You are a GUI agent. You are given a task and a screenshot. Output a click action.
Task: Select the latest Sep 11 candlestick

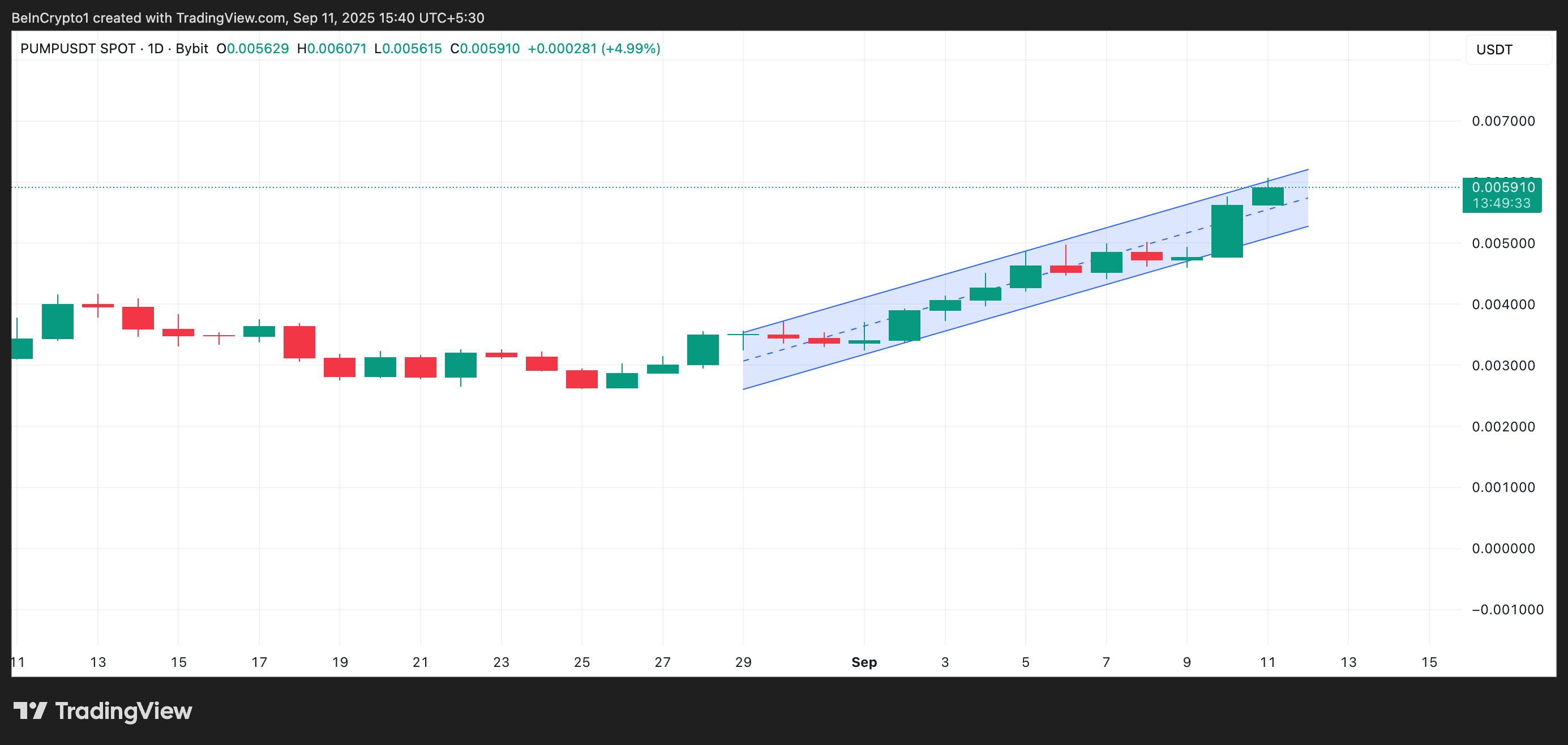1267,196
